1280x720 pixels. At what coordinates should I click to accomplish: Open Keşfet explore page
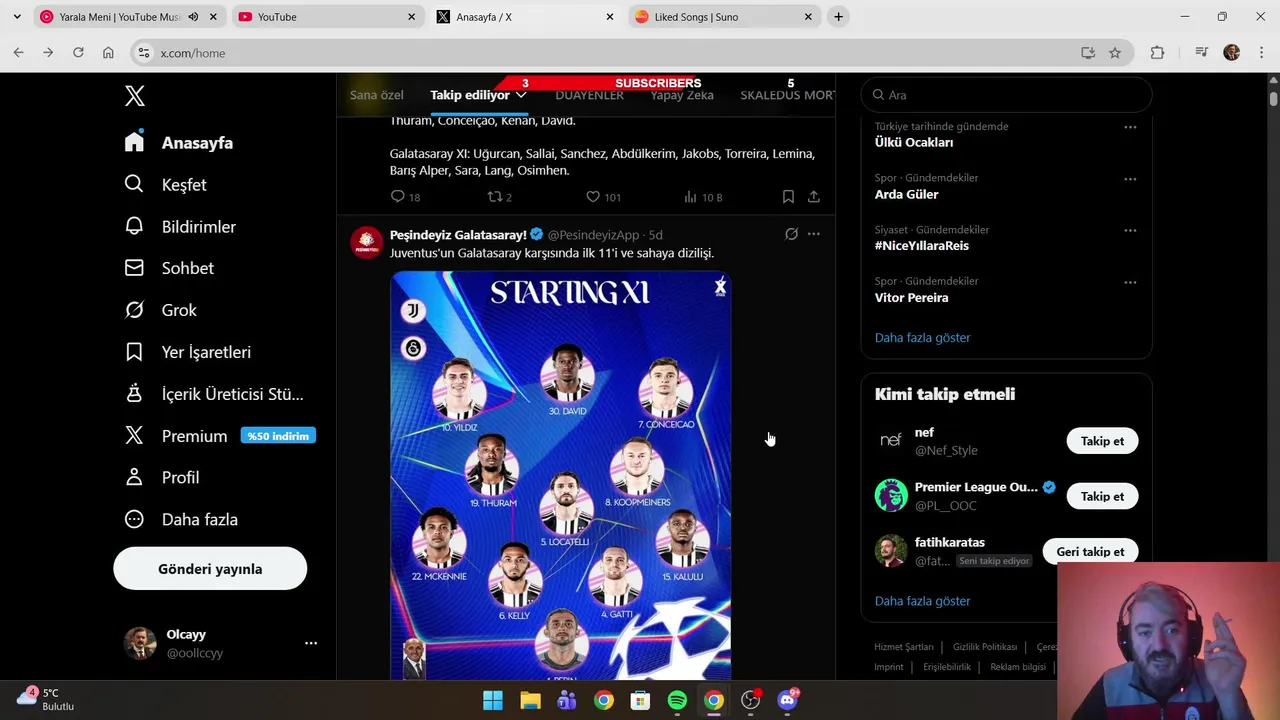click(166, 185)
